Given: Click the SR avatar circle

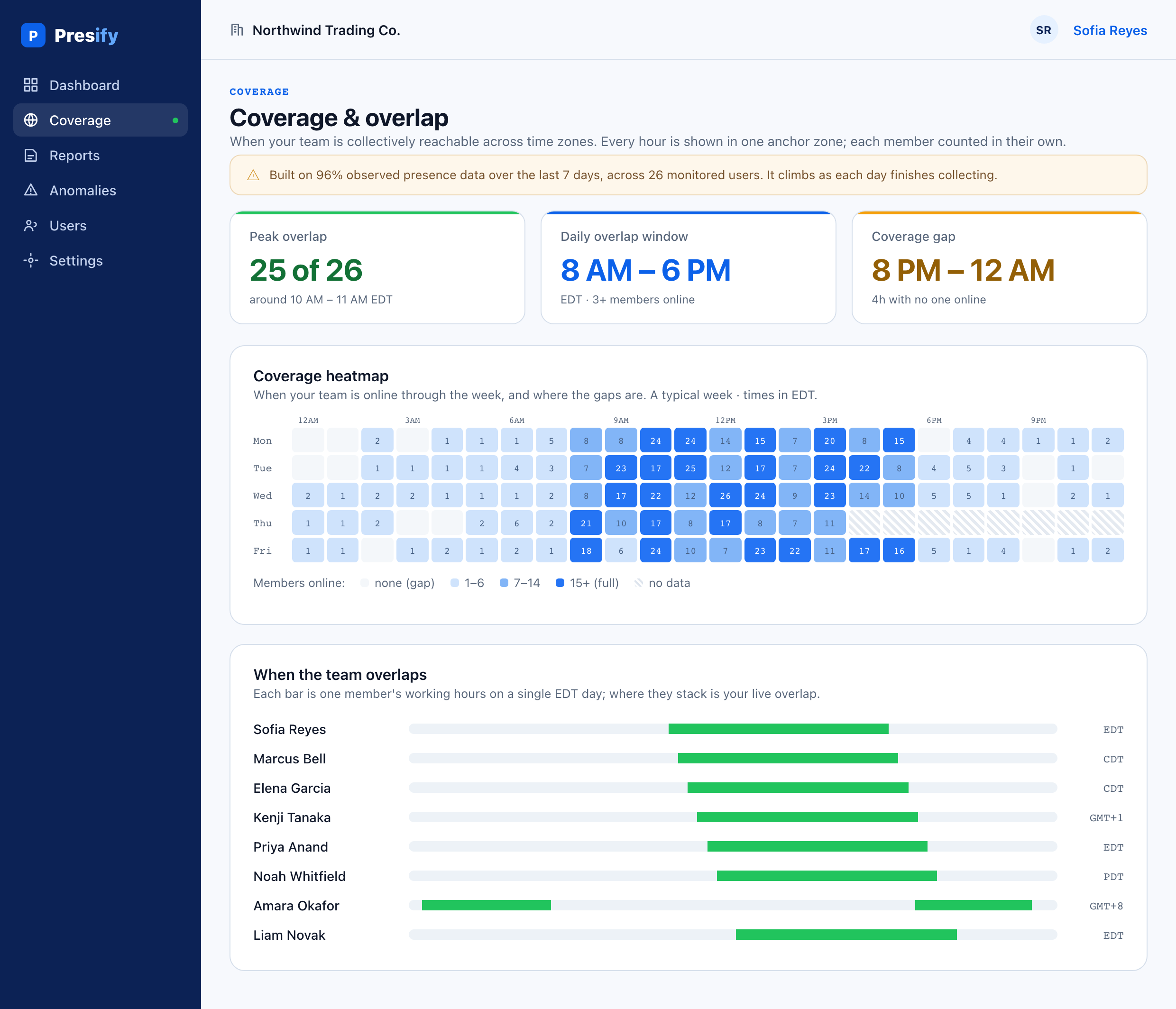Looking at the screenshot, I should tap(1044, 30).
